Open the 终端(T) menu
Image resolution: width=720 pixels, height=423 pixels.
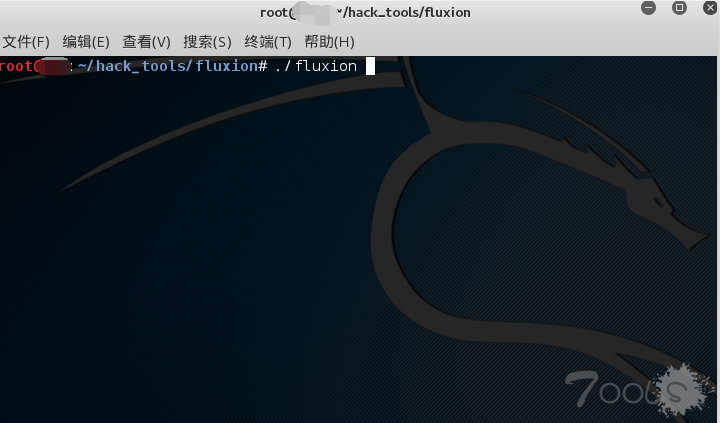click(268, 42)
